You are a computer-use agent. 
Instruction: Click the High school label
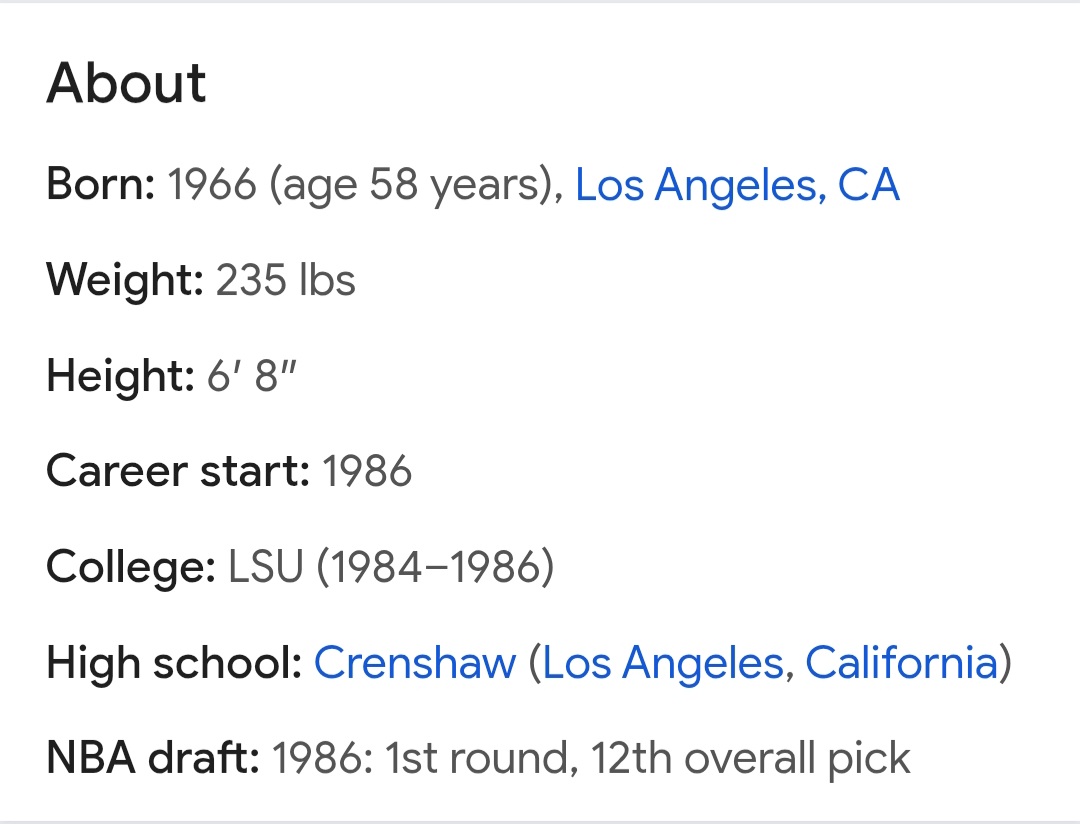tap(174, 663)
